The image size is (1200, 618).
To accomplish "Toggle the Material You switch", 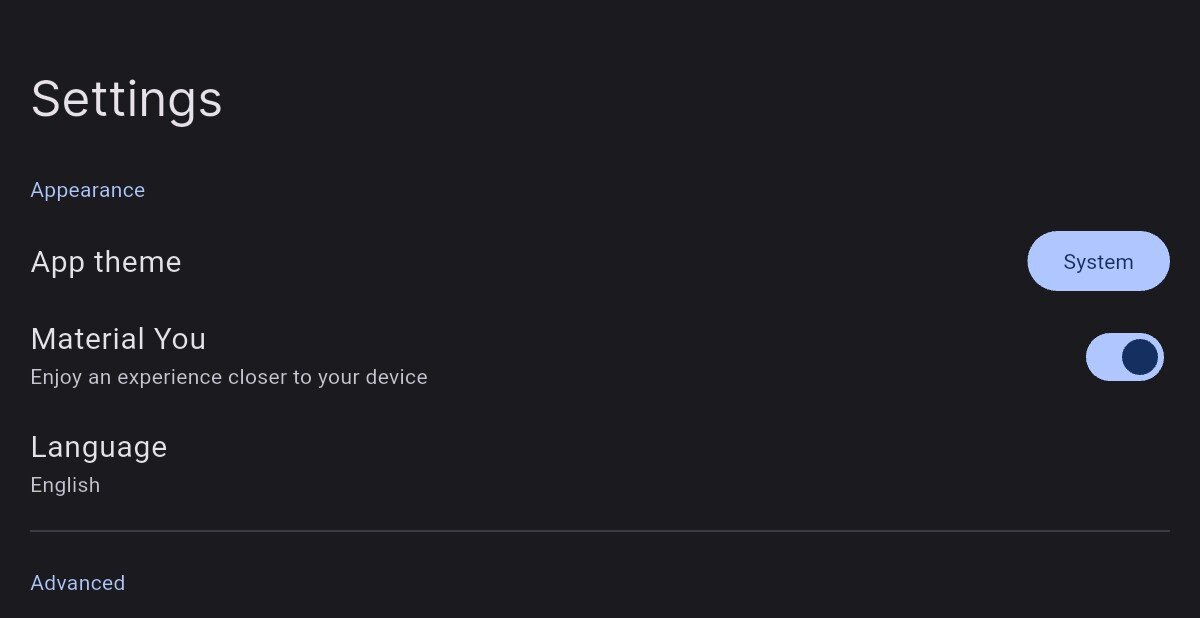I will coord(1124,357).
